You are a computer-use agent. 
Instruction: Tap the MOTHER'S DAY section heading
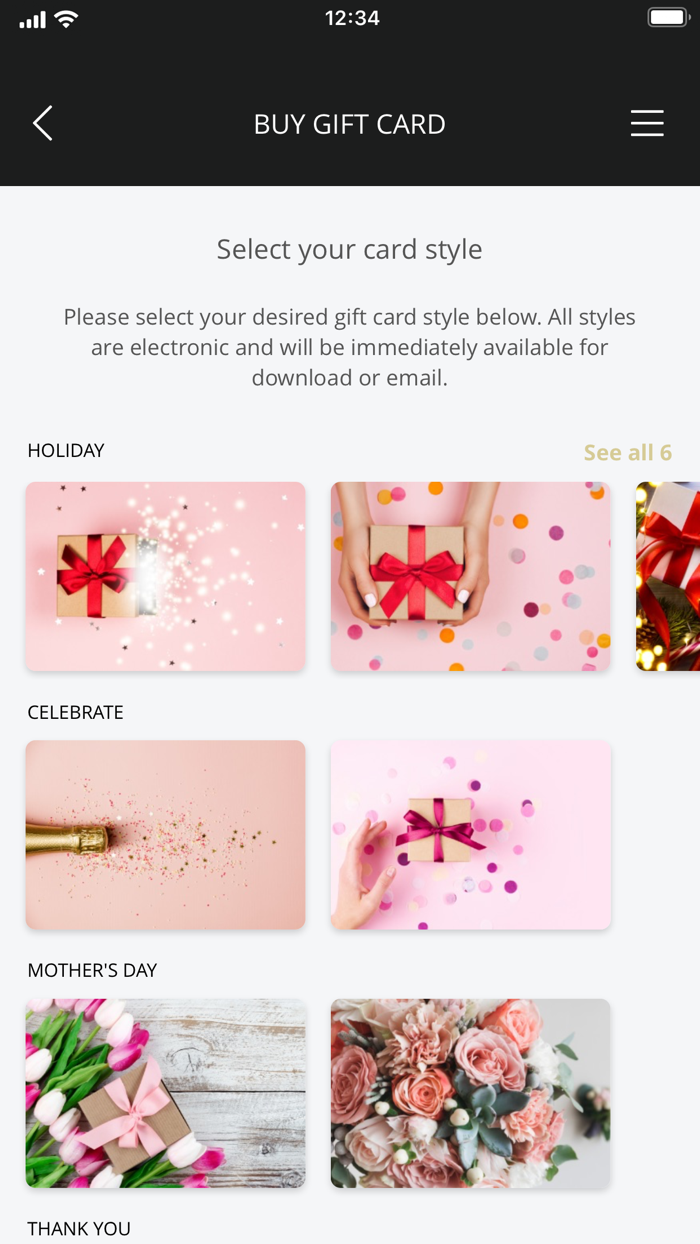92,970
